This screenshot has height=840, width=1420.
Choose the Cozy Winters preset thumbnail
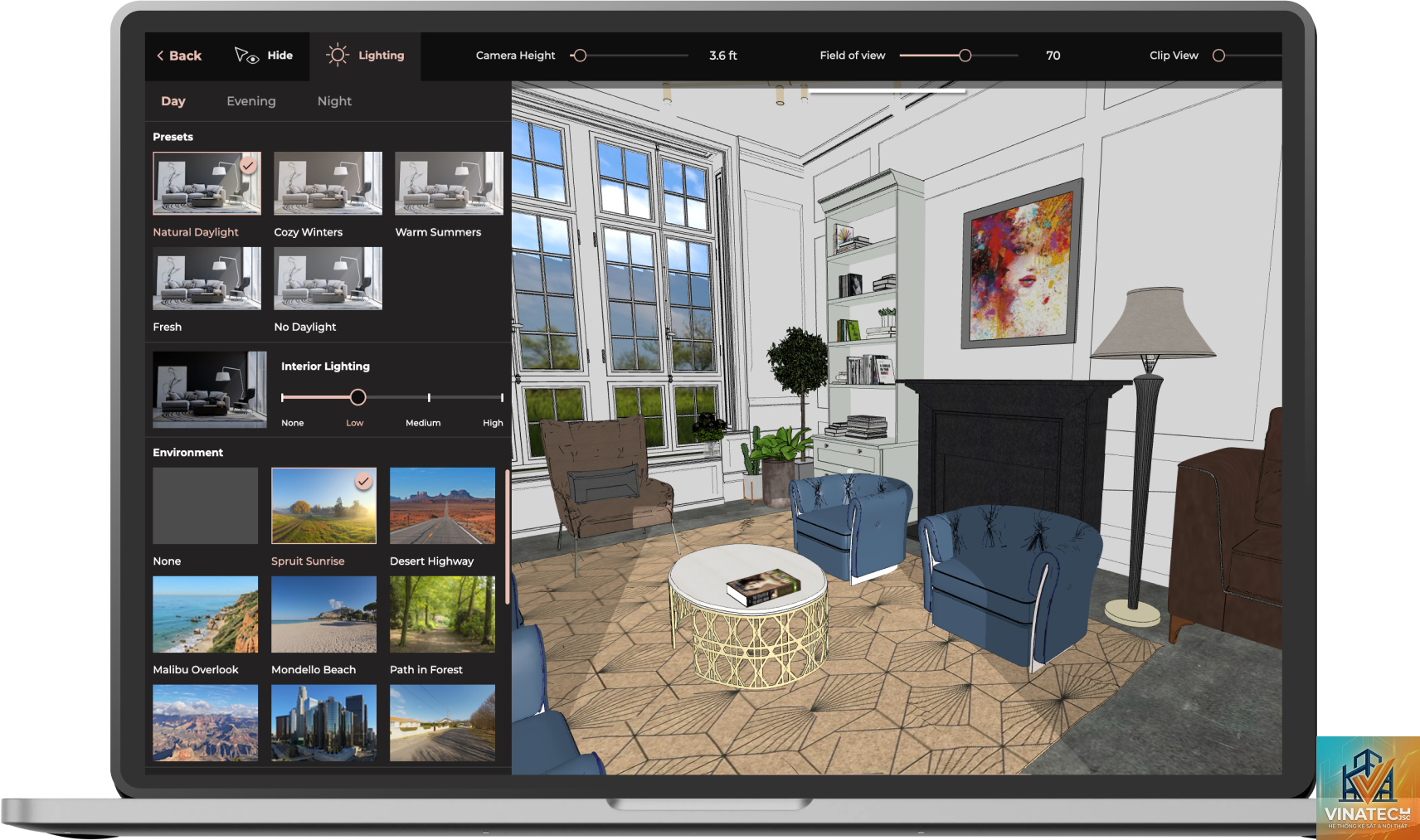click(x=328, y=183)
